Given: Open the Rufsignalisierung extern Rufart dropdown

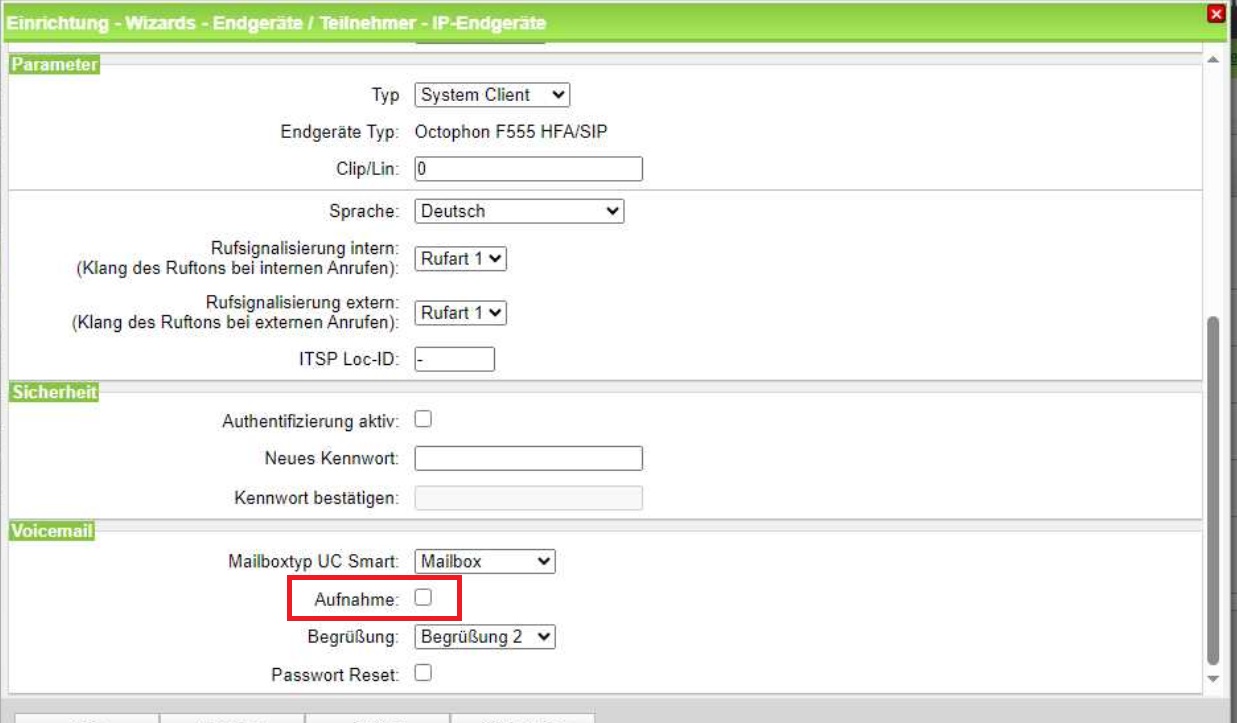Looking at the screenshot, I should click(x=461, y=313).
